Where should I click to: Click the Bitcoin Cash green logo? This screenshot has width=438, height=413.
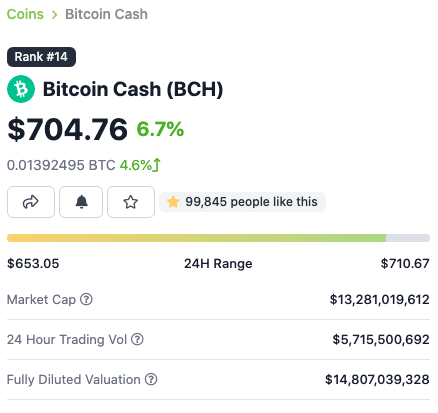pyautogui.click(x=21, y=89)
